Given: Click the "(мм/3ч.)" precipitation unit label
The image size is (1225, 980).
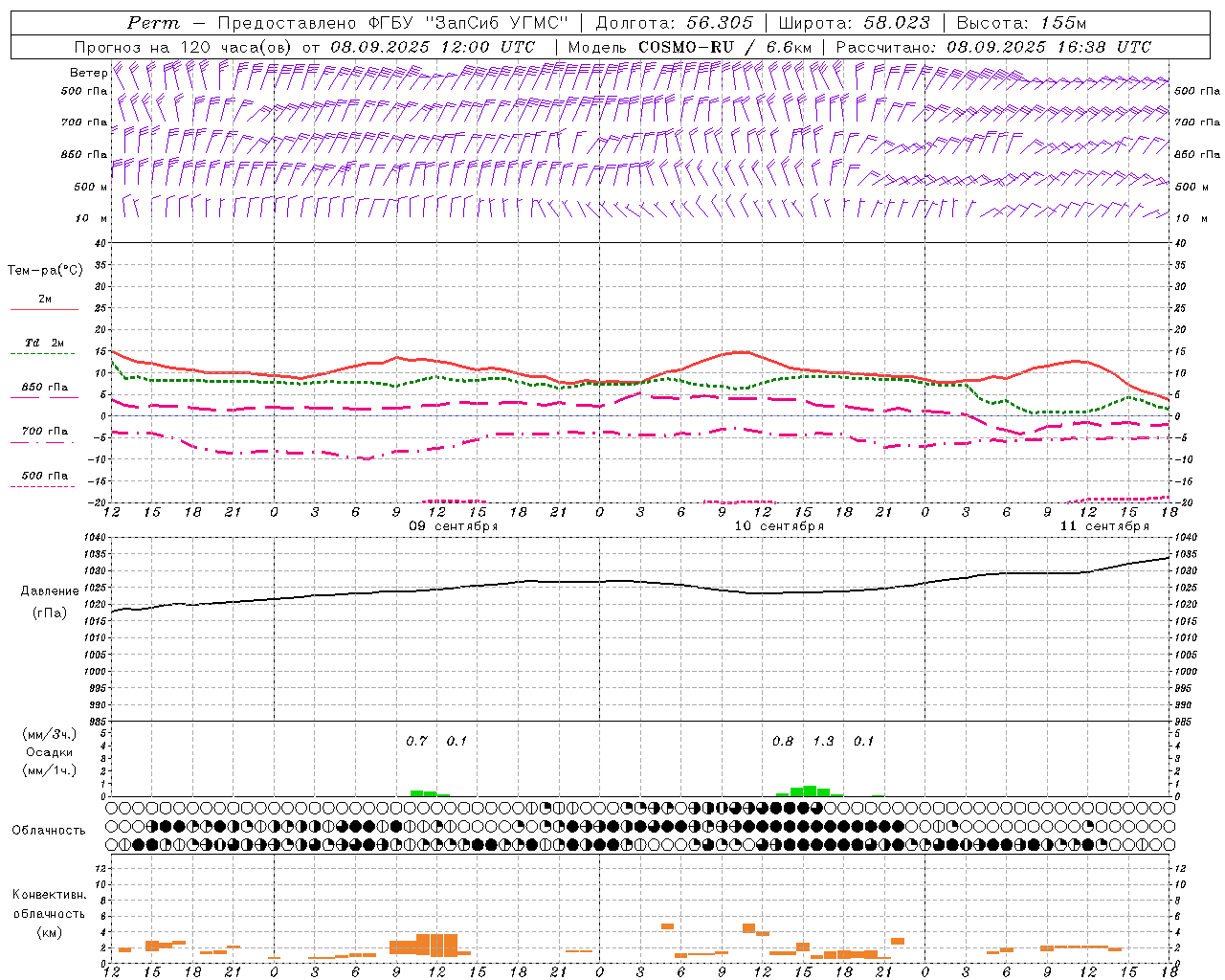Looking at the screenshot, I should point(49,735).
